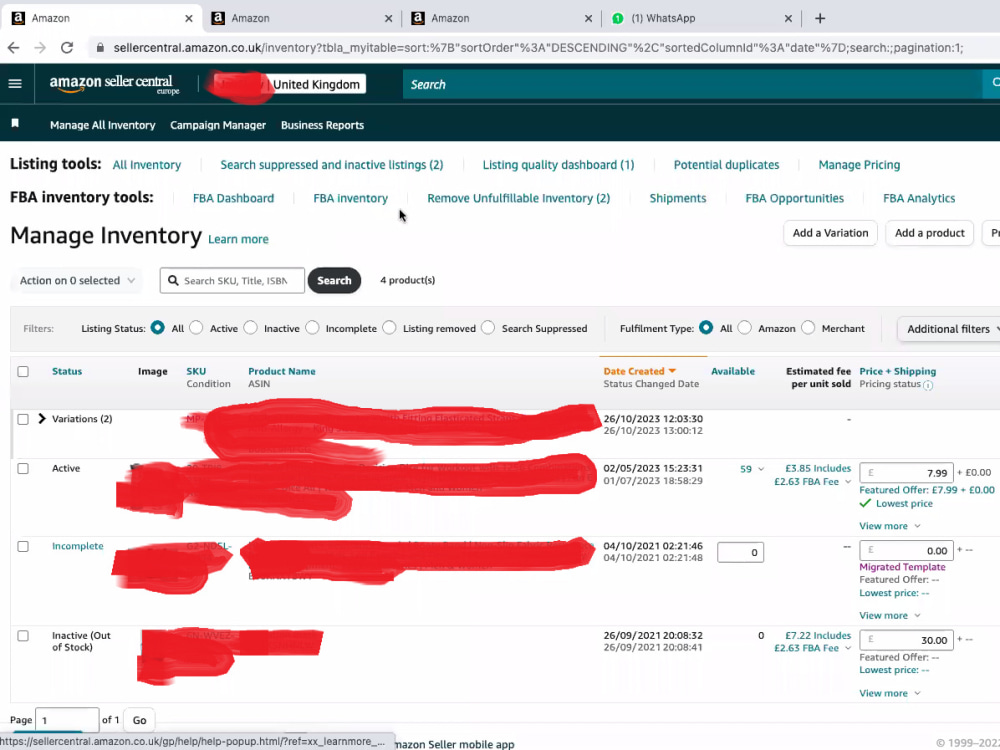Open a new browser tab
Image resolution: width=1000 pixels, height=750 pixels.
point(820,18)
